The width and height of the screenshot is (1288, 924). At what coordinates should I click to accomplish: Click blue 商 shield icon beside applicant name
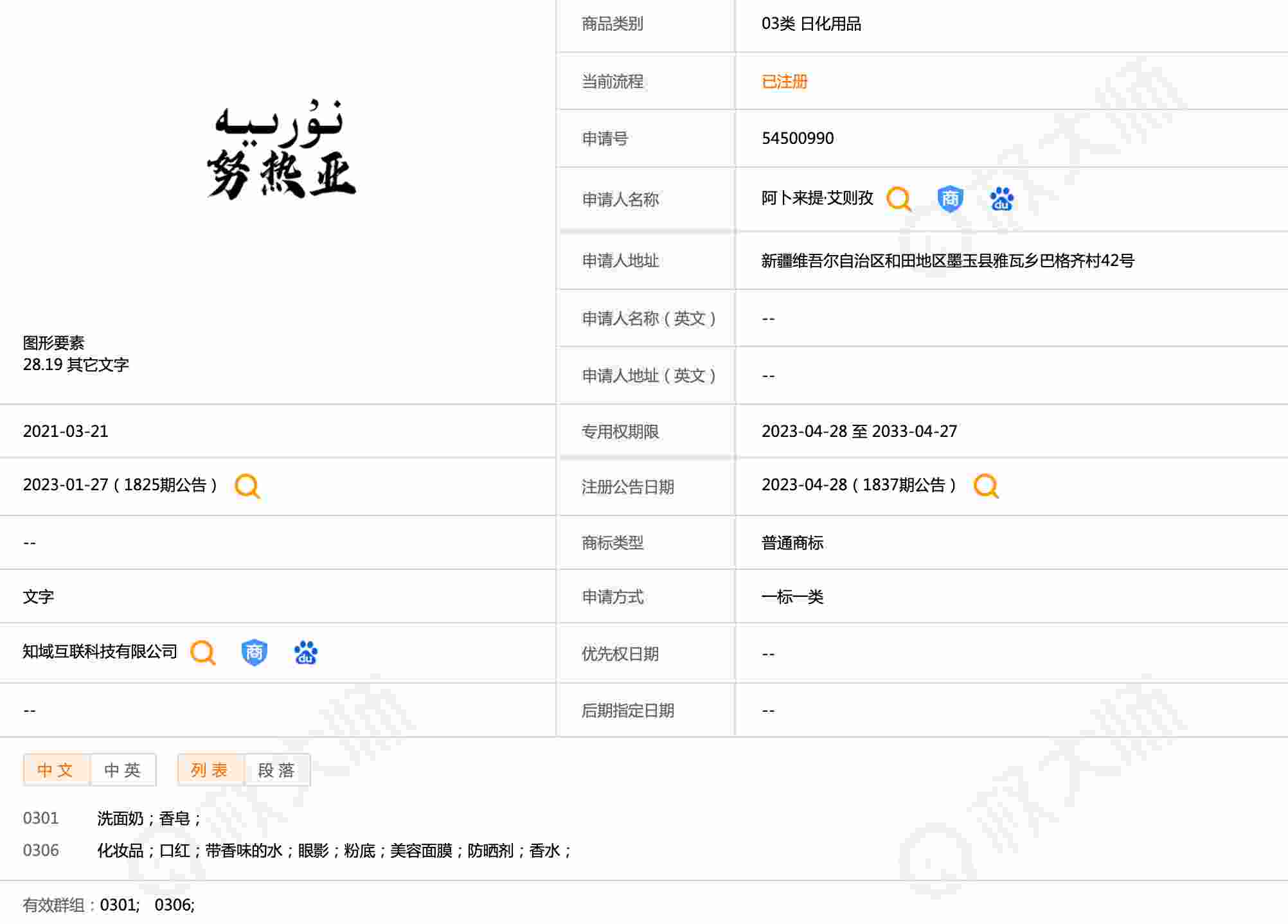pyautogui.click(x=950, y=199)
